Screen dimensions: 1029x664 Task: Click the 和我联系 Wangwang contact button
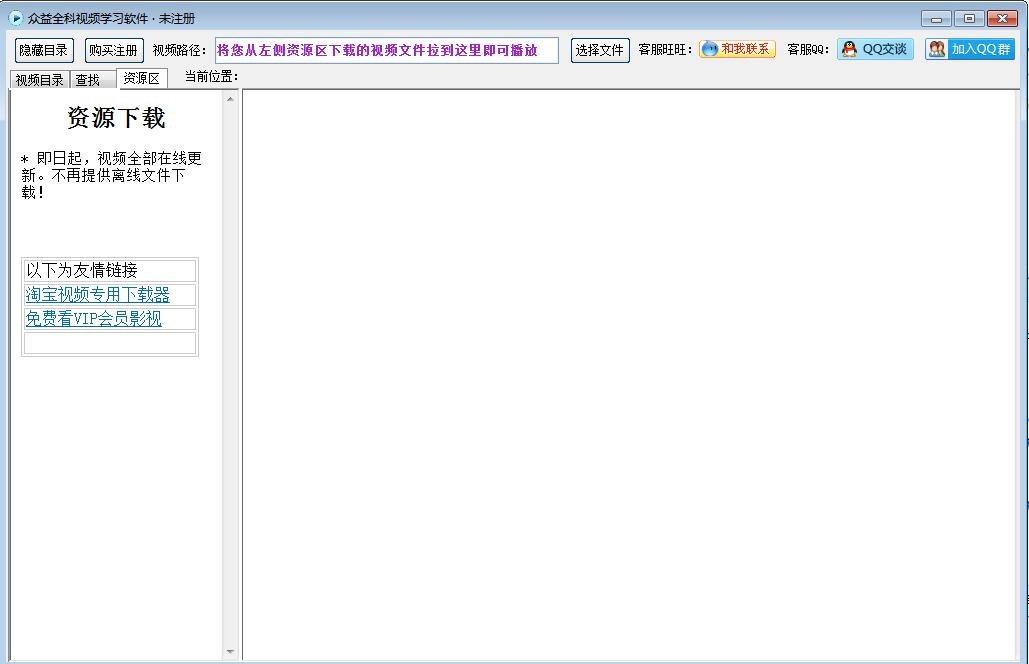pos(737,49)
